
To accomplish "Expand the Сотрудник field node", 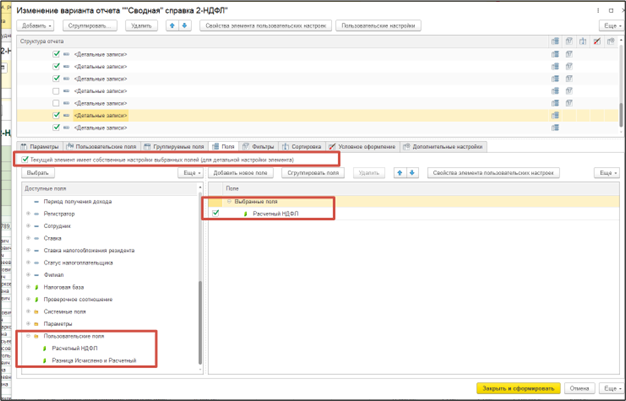I will click(x=28, y=226).
